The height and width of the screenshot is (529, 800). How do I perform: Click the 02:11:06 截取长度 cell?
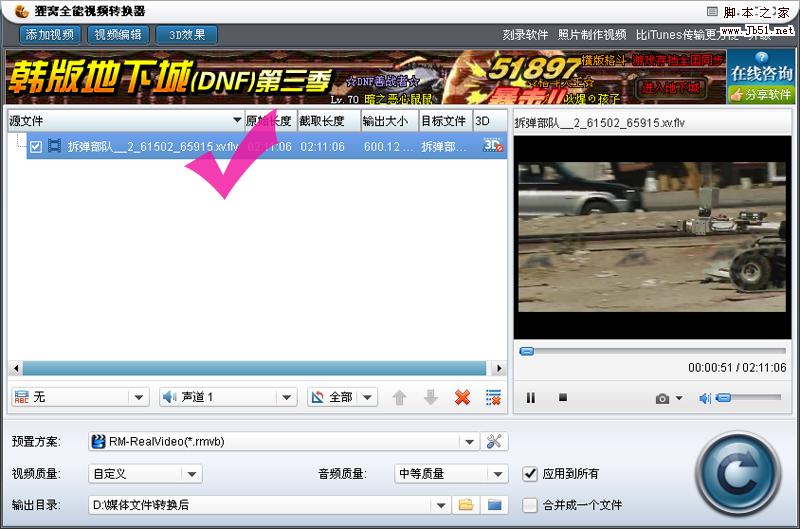tap(322, 147)
